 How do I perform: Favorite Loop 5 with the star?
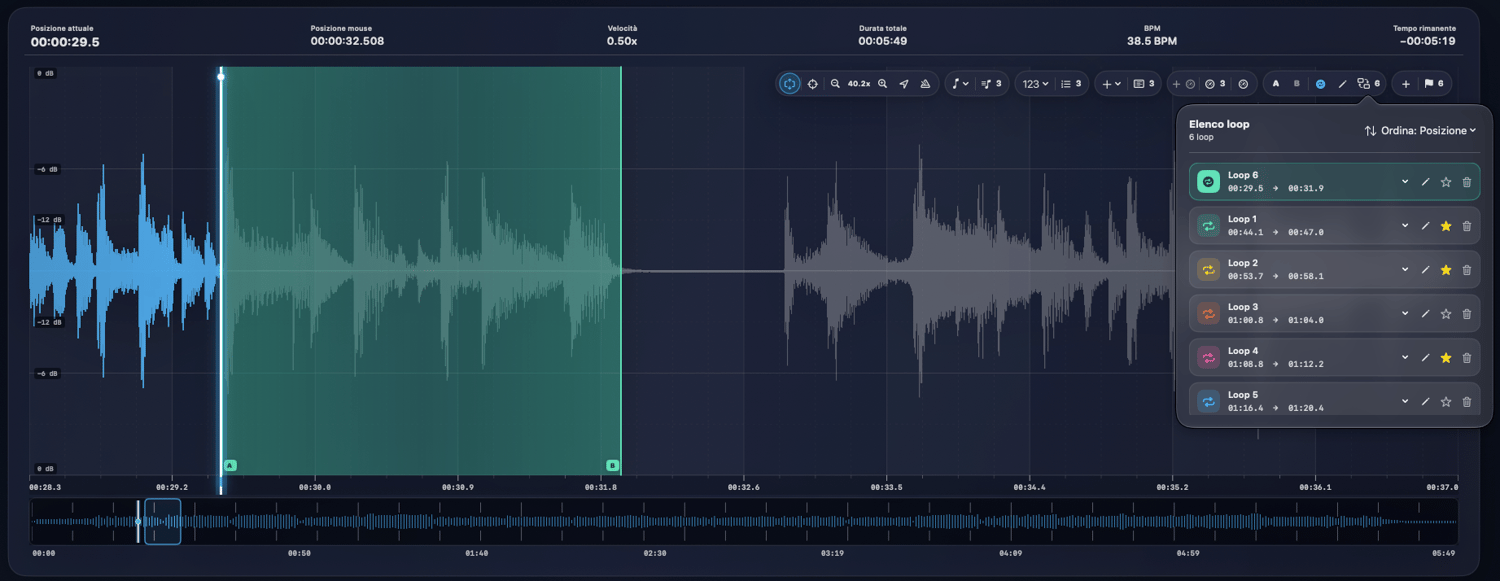pos(1446,402)
